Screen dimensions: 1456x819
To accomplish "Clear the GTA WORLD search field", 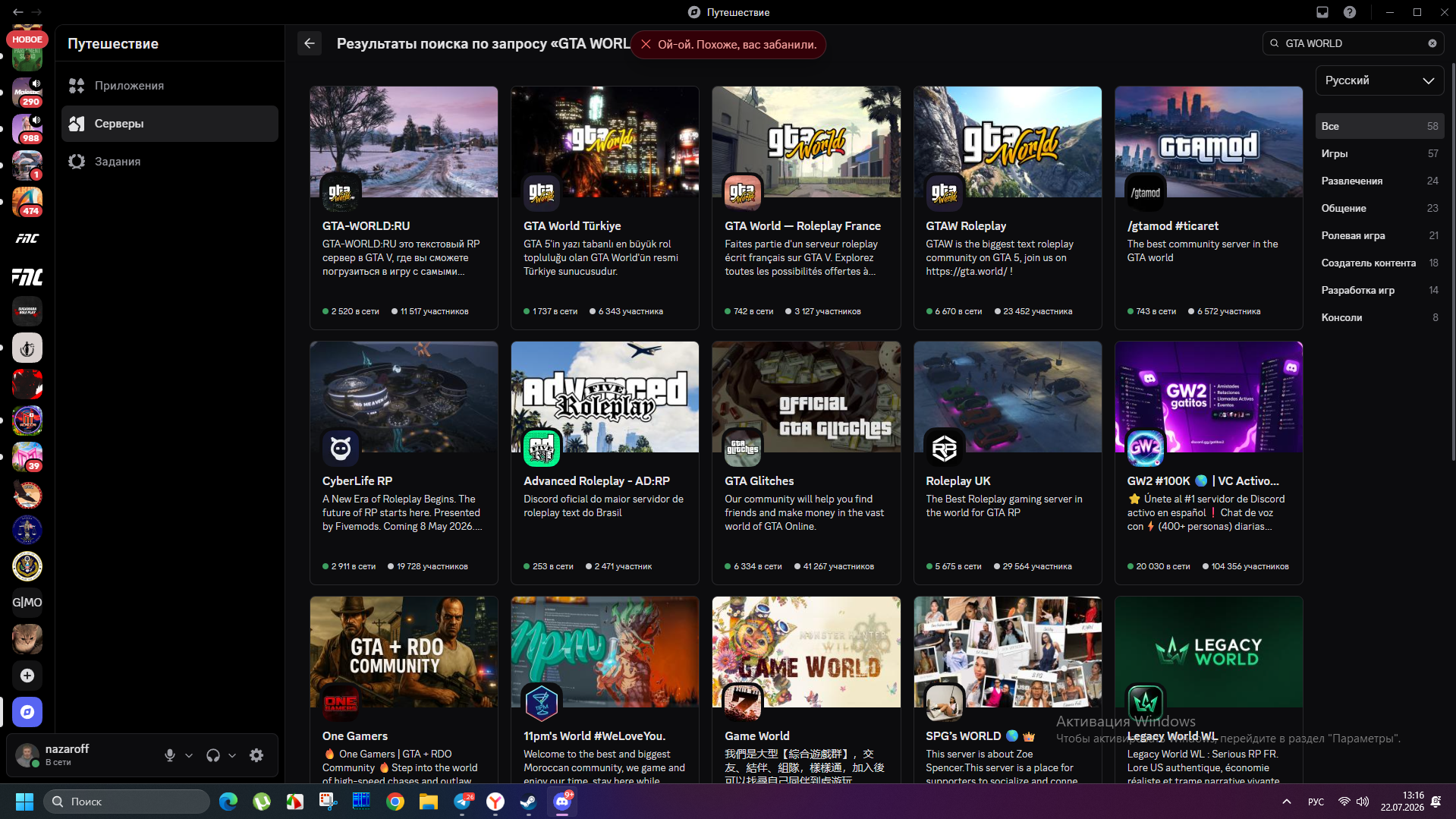I will point(1432,43).
